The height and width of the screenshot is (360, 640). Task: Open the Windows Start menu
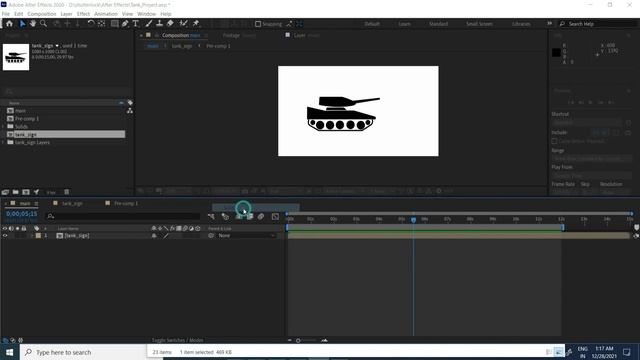[x=9, y=352]
